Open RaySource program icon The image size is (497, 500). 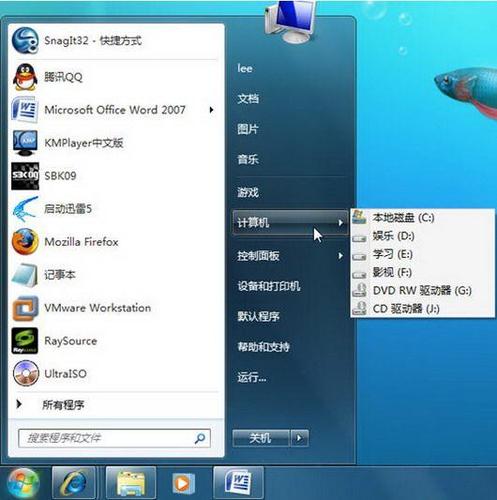tap(25, 341)
